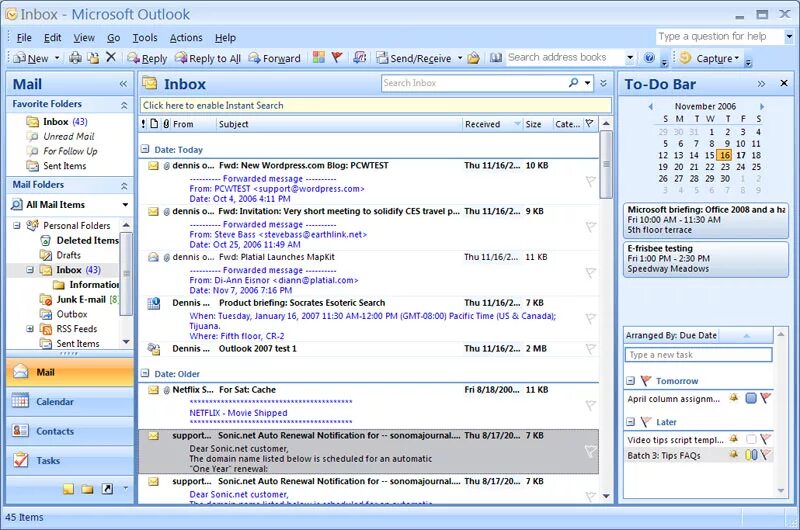Minimize the To-Do Bar double-chevron
Viewport: 800px width, 530px height.
[761, 84]
